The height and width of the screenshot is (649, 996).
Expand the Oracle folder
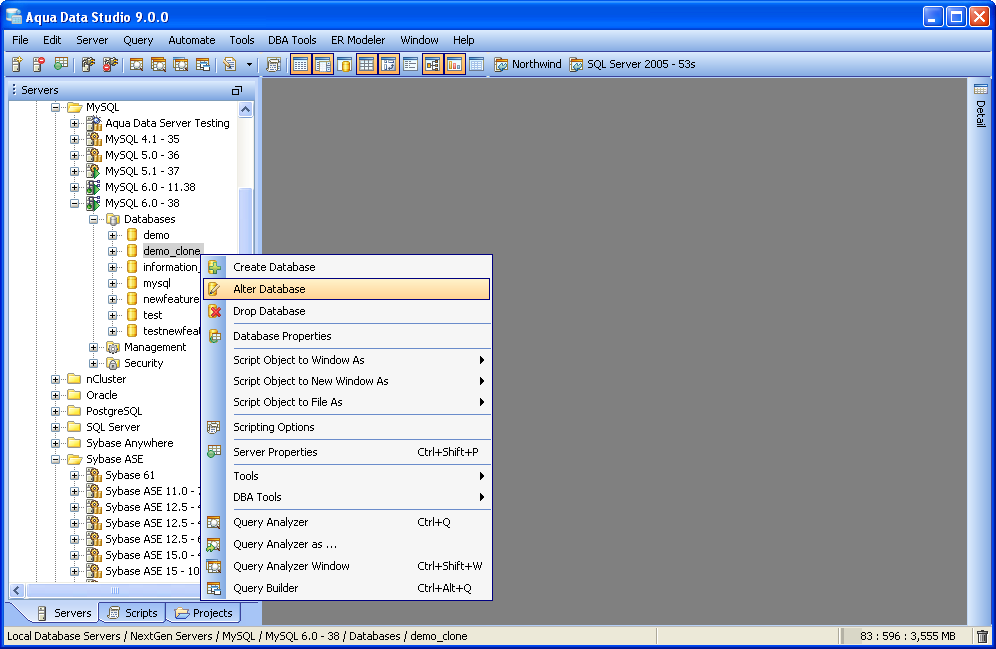coord(55,395)
